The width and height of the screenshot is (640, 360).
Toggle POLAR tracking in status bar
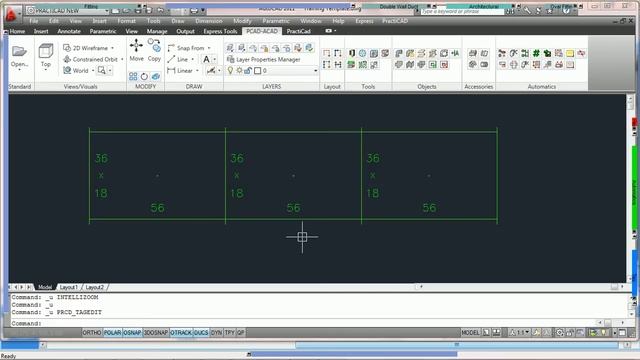point(113,333)
